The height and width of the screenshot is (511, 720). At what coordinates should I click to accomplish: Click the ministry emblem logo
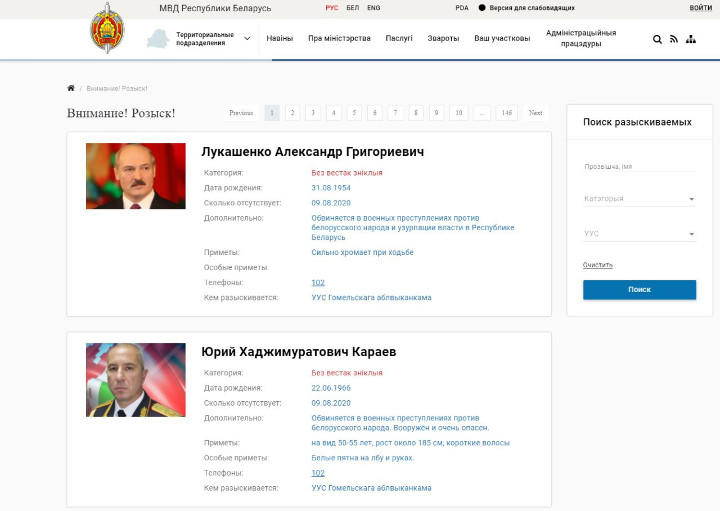tap(107, 28)
